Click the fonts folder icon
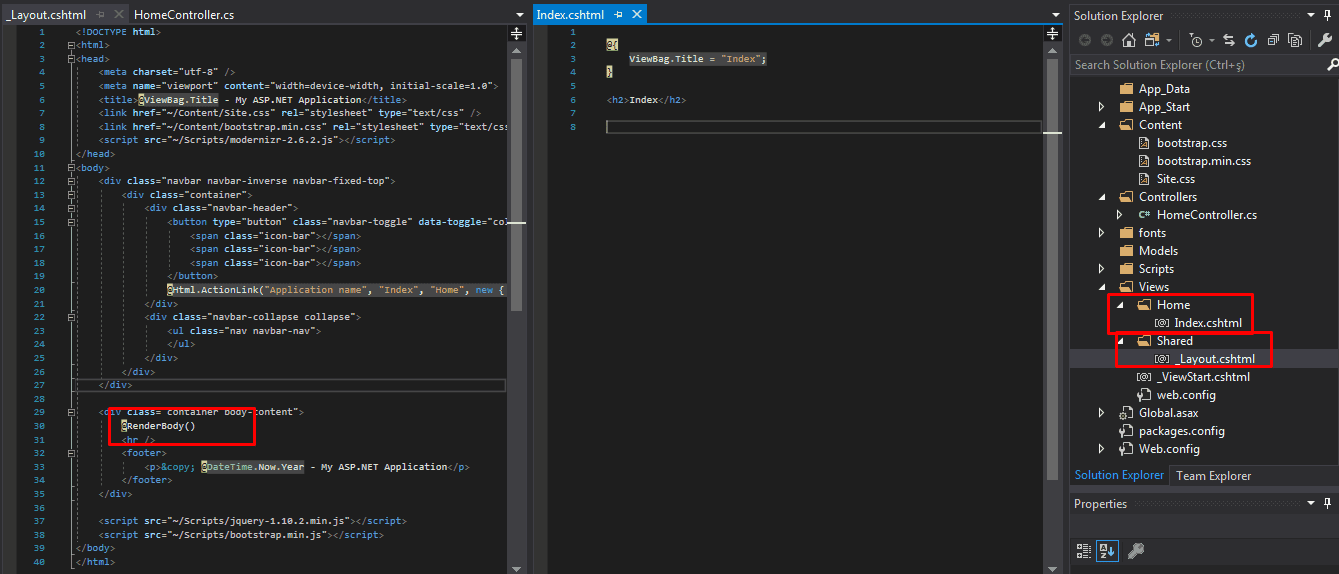 pyautogui.click(x=1126, y=233)
